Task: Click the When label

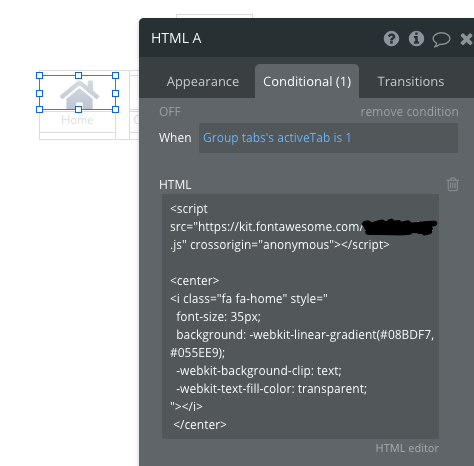Action: click(x=175, y=138)
